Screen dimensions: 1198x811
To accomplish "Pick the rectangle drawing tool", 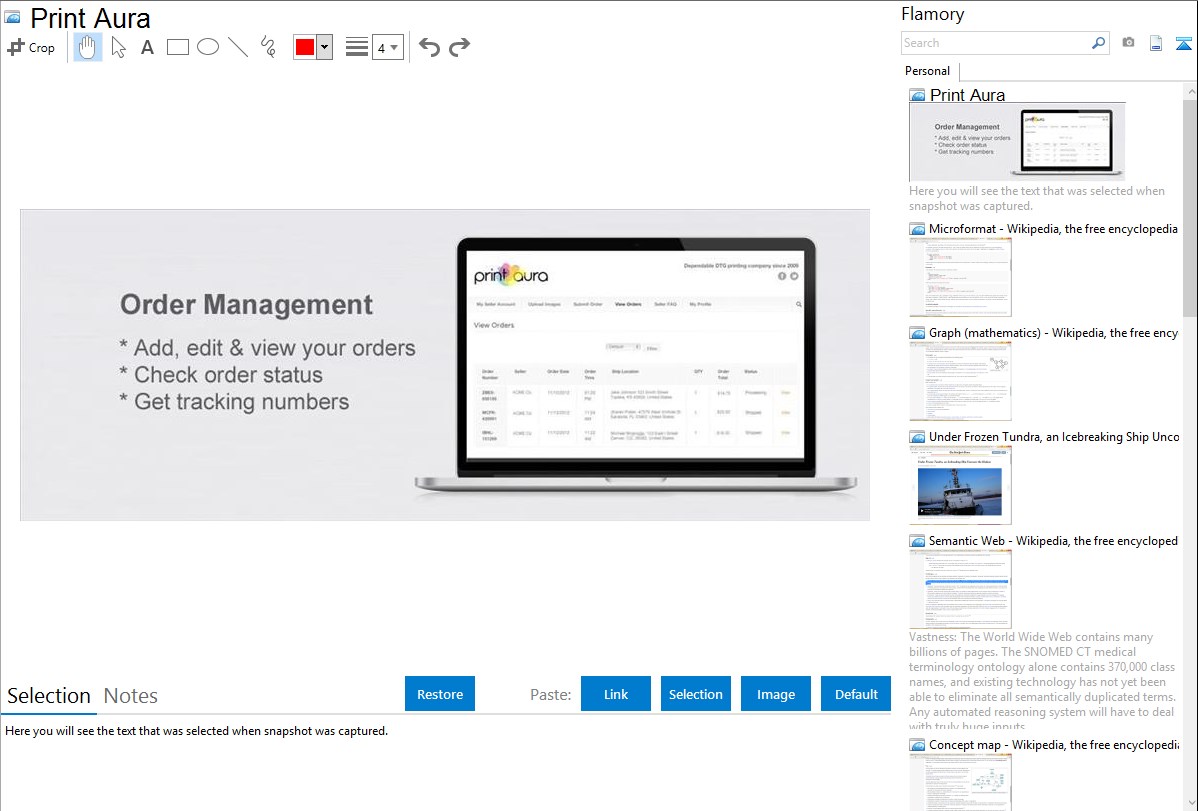I will (177, 47).
